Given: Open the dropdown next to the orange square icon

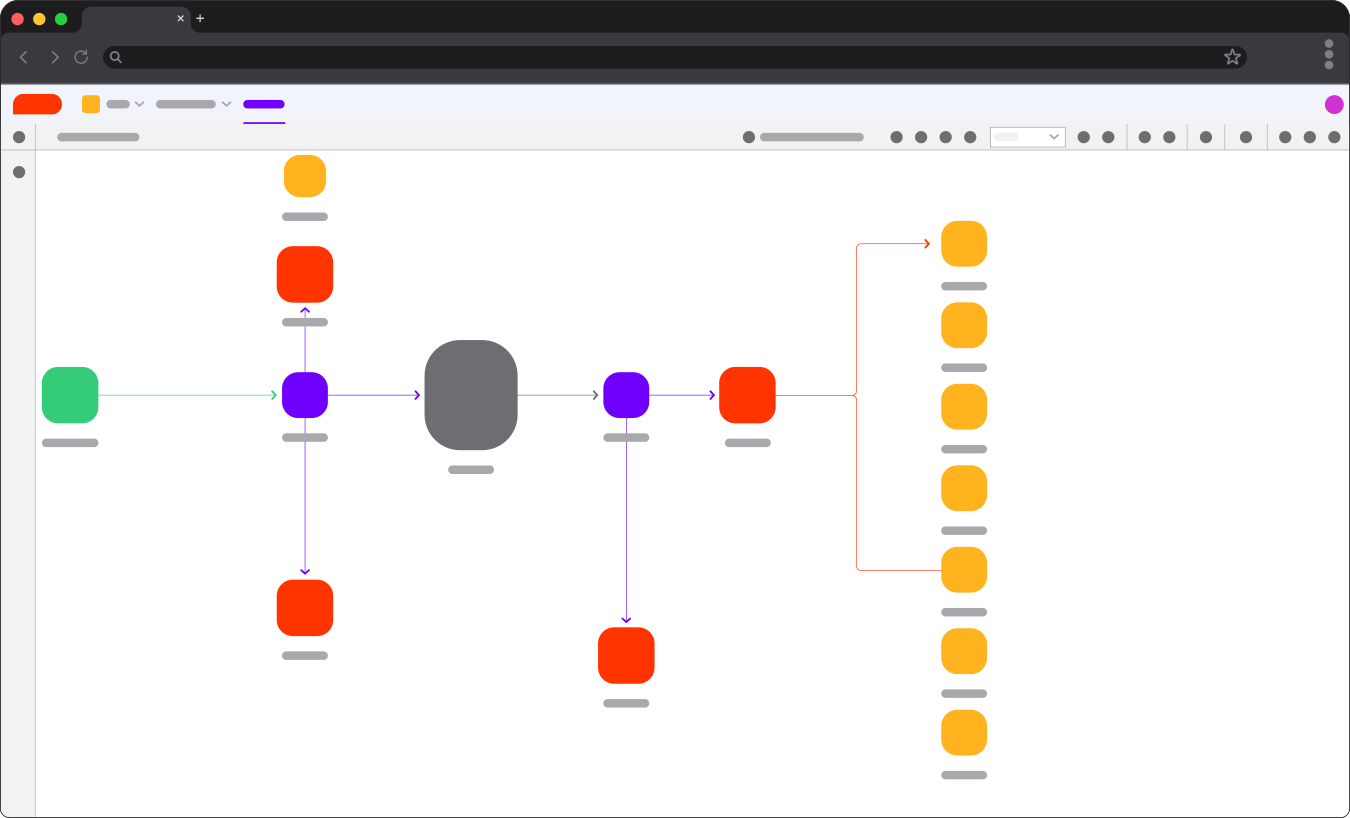Looking at the screenshot, I should click(x=138, y=103).
